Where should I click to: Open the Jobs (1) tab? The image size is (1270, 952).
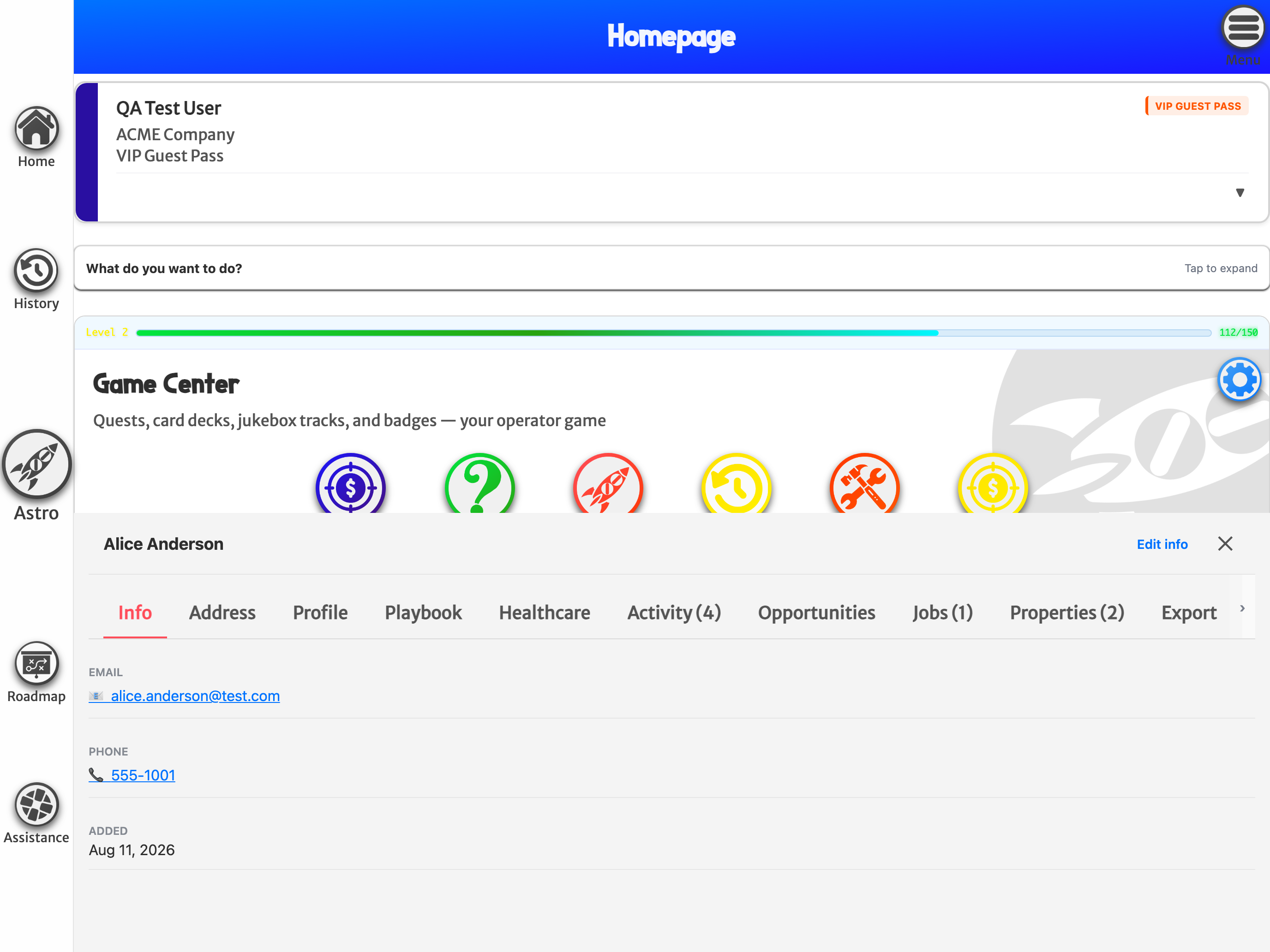tap(943, 613)
